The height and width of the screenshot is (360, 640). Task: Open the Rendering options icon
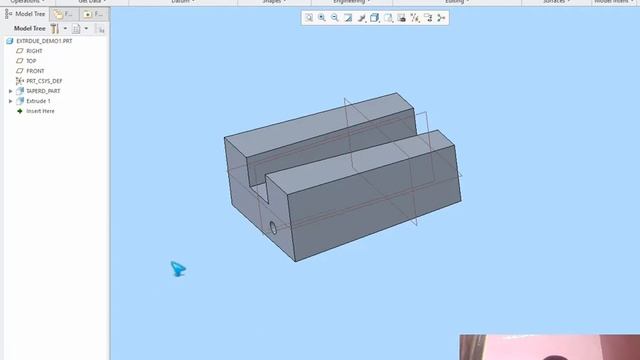pyautogui.click(x=362, y=18)
